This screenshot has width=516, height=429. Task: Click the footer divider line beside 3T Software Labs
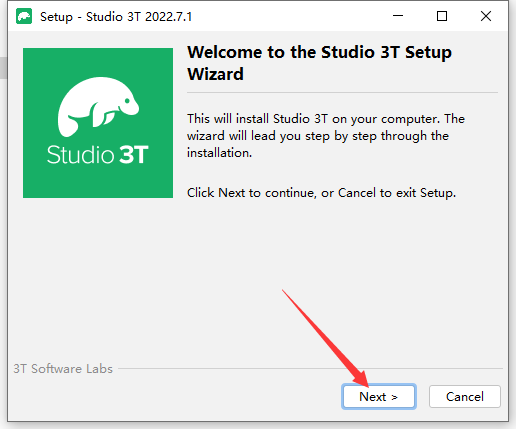tap(310, 369)
